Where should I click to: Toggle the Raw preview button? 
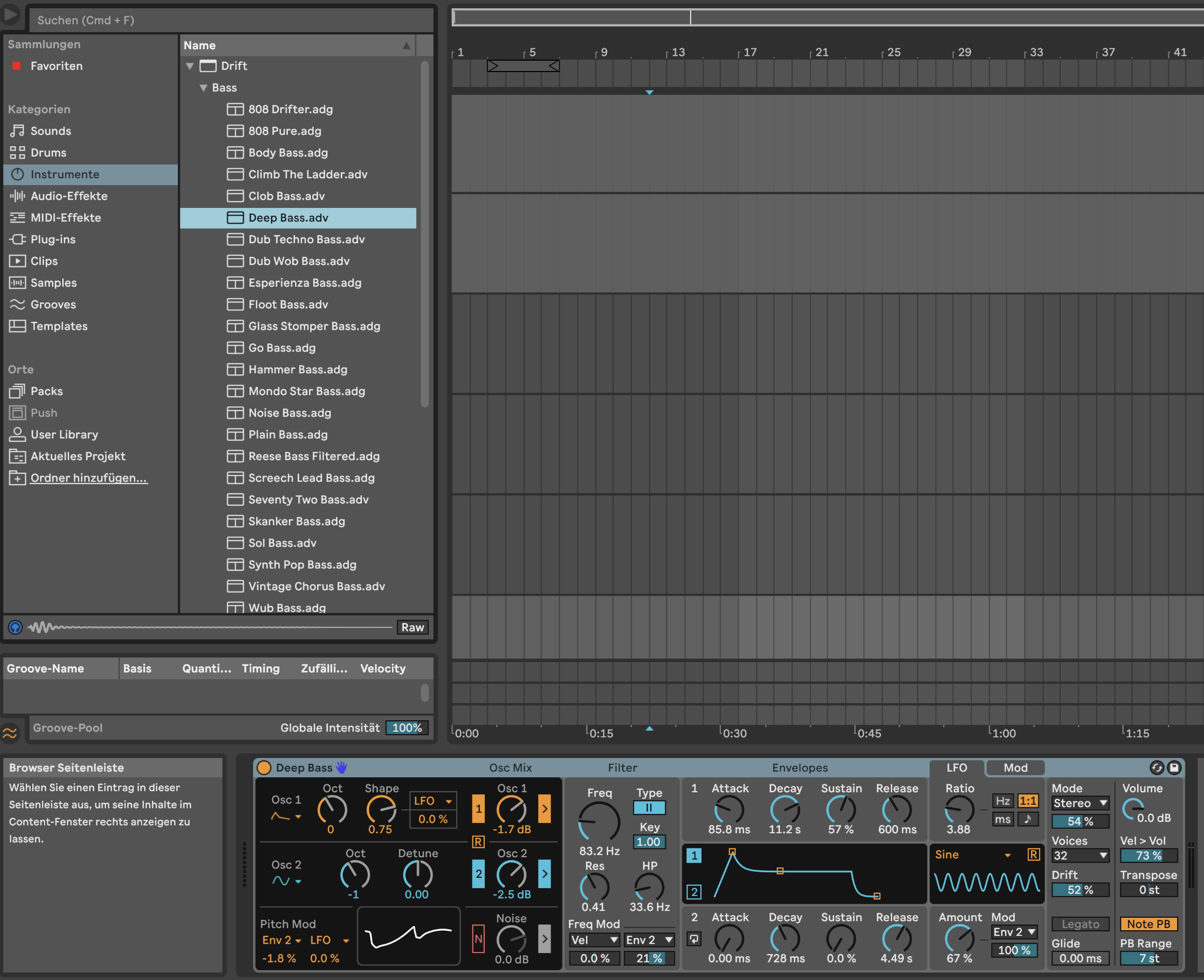click(413, 627)
